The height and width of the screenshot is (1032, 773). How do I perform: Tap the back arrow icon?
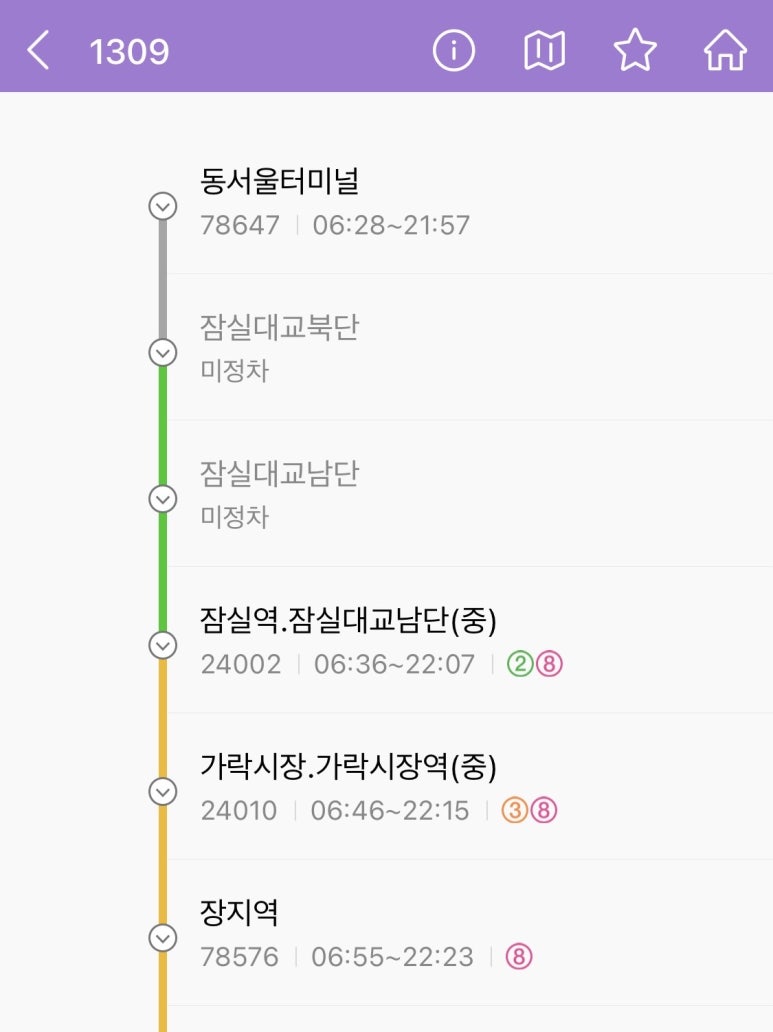[38, 50]
